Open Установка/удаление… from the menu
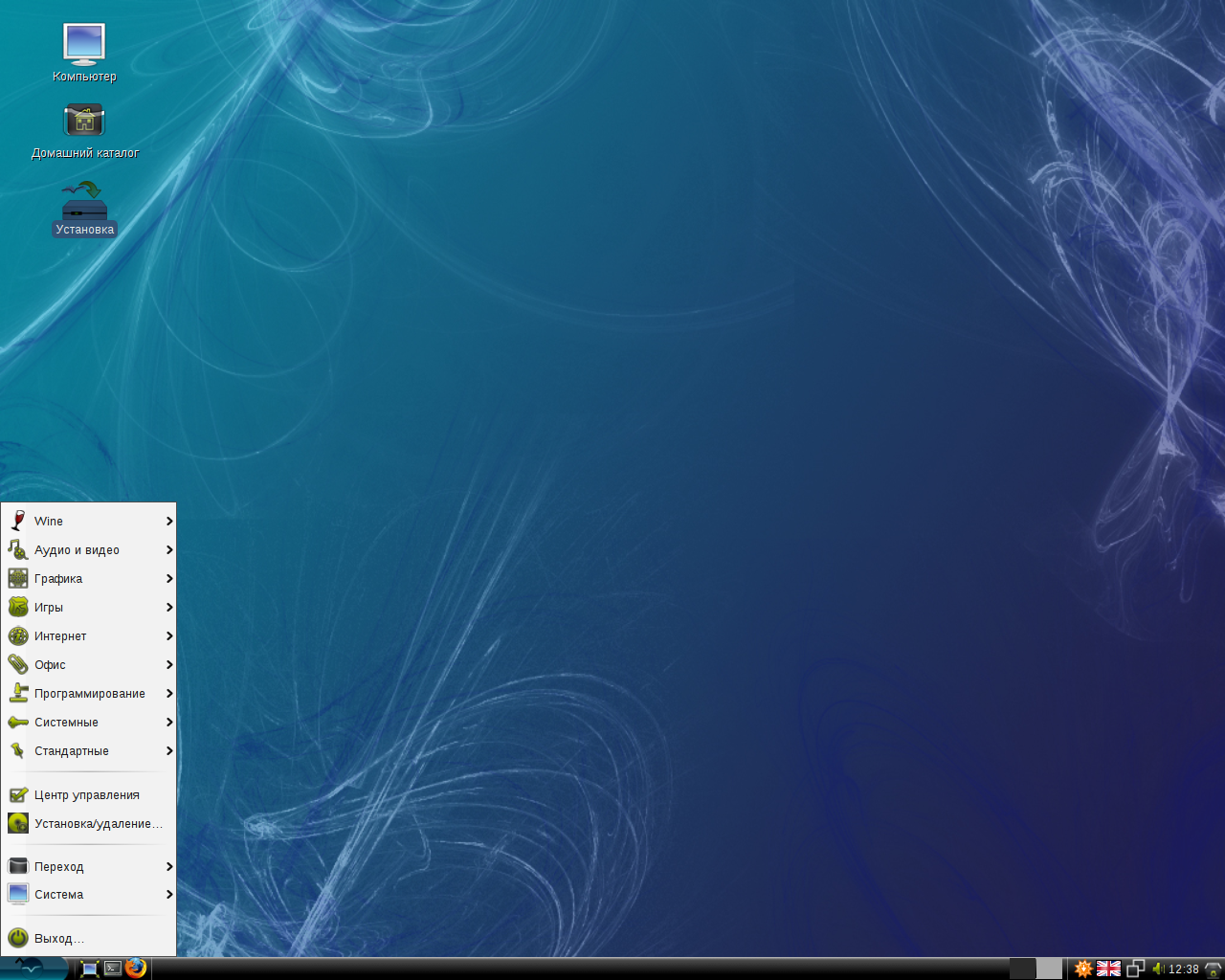The image size is (1225, 980). [89, 823]
